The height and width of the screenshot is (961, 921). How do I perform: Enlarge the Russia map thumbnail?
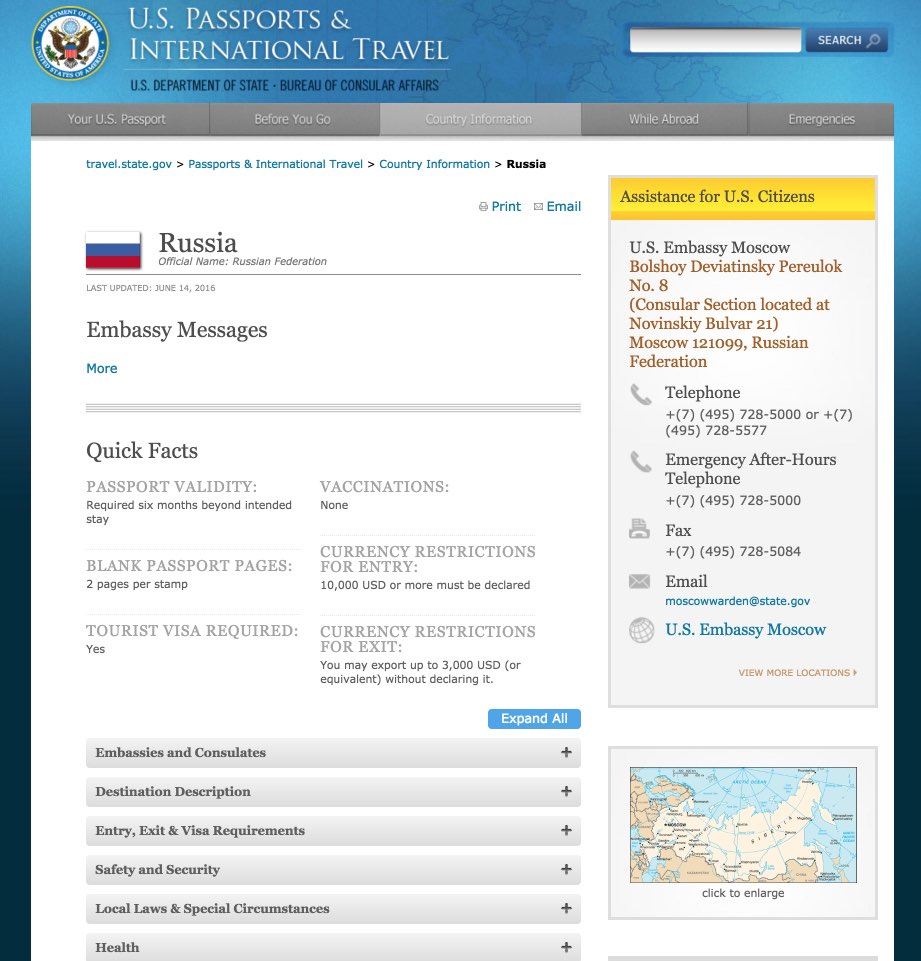tap(743, 825)
